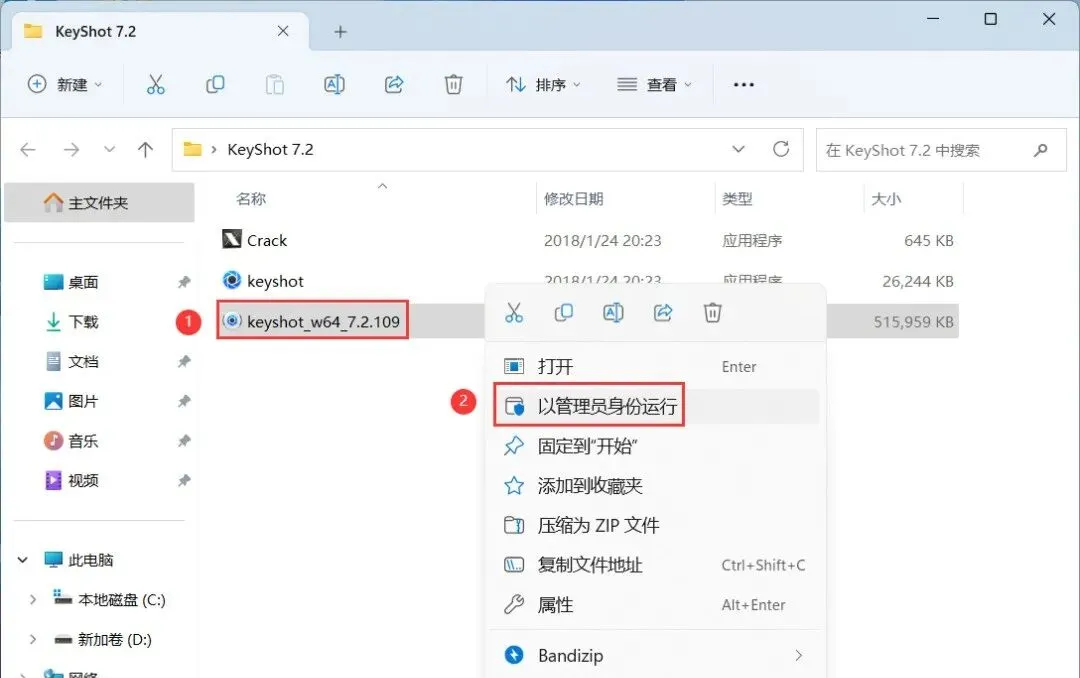Open 文档 in the sidebar
Viewport: 1080px width, 678px height.
[x=83, y=362]
